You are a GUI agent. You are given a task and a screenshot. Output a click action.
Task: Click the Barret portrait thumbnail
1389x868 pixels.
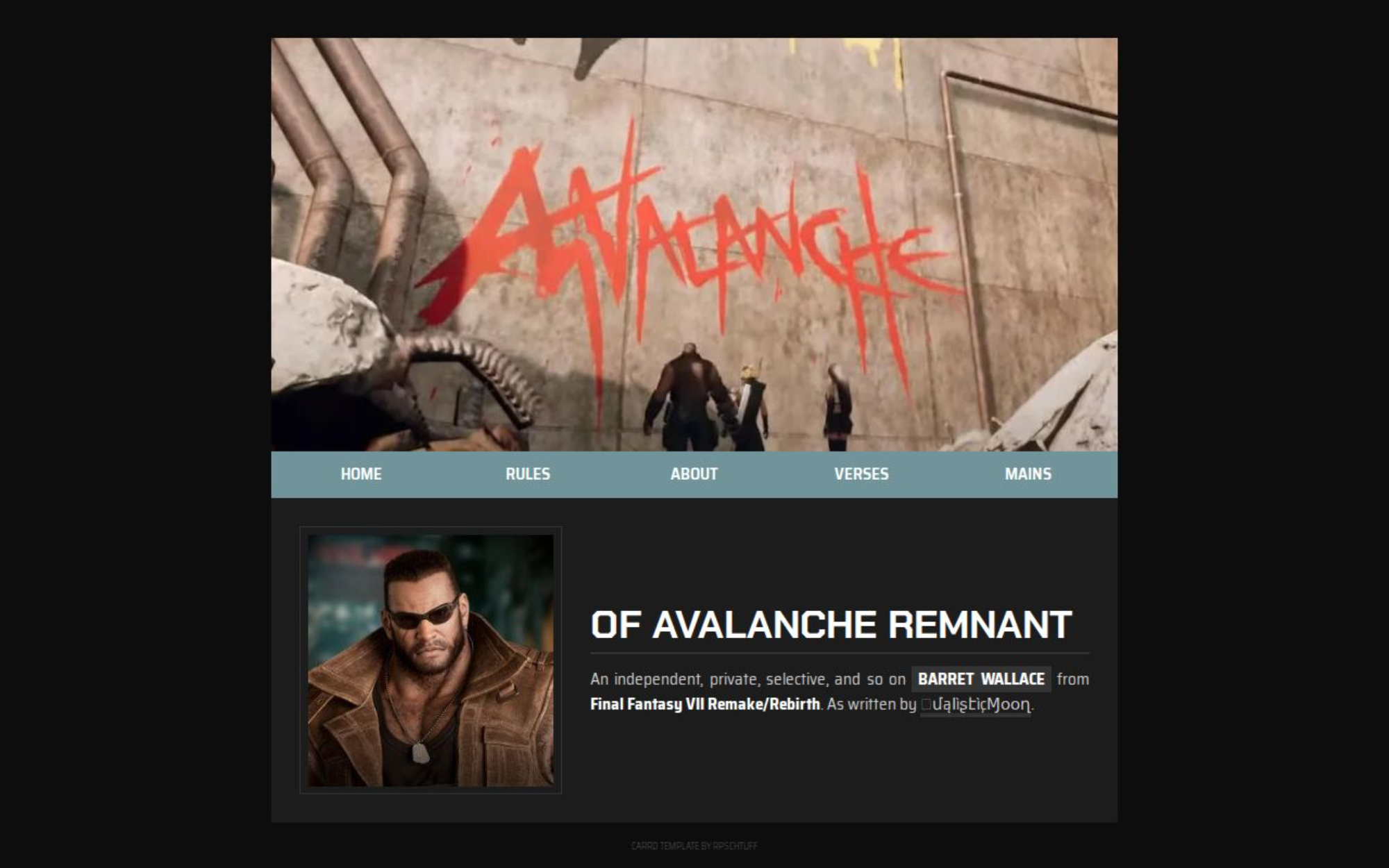pyautogui.click(x=431, y=660)
